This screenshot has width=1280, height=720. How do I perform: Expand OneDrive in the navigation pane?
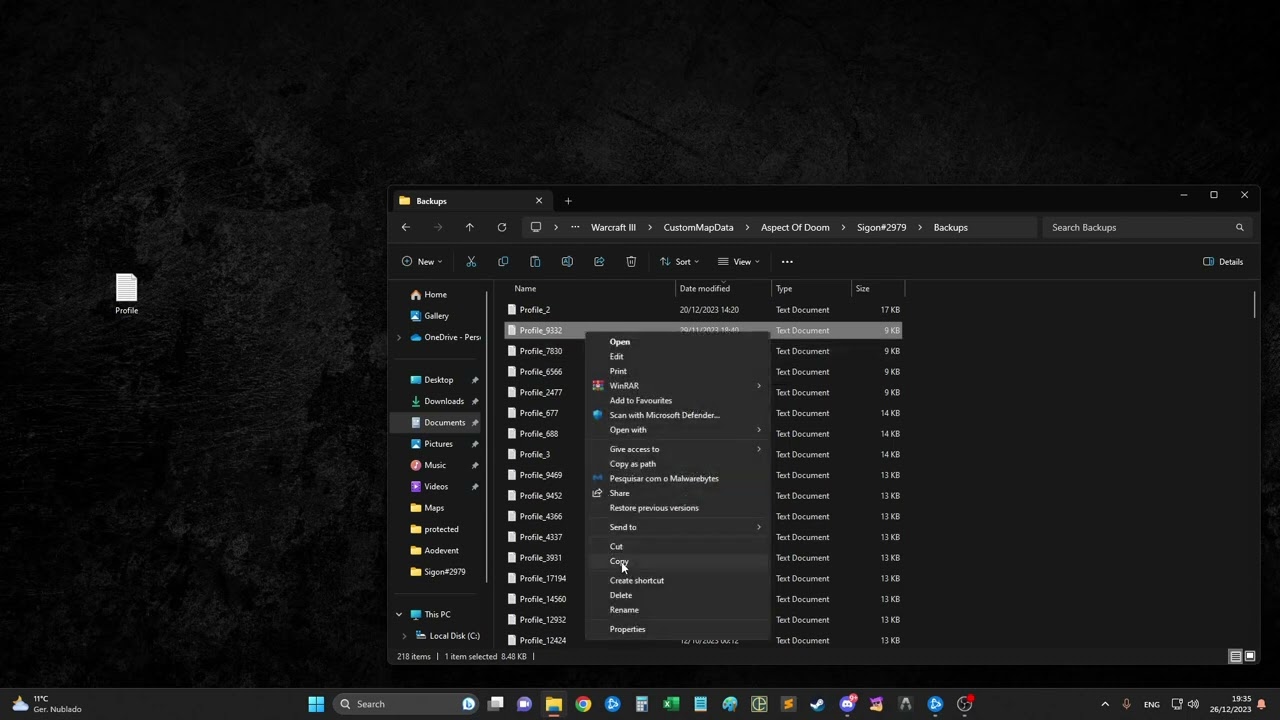click(x=399, y=337)
